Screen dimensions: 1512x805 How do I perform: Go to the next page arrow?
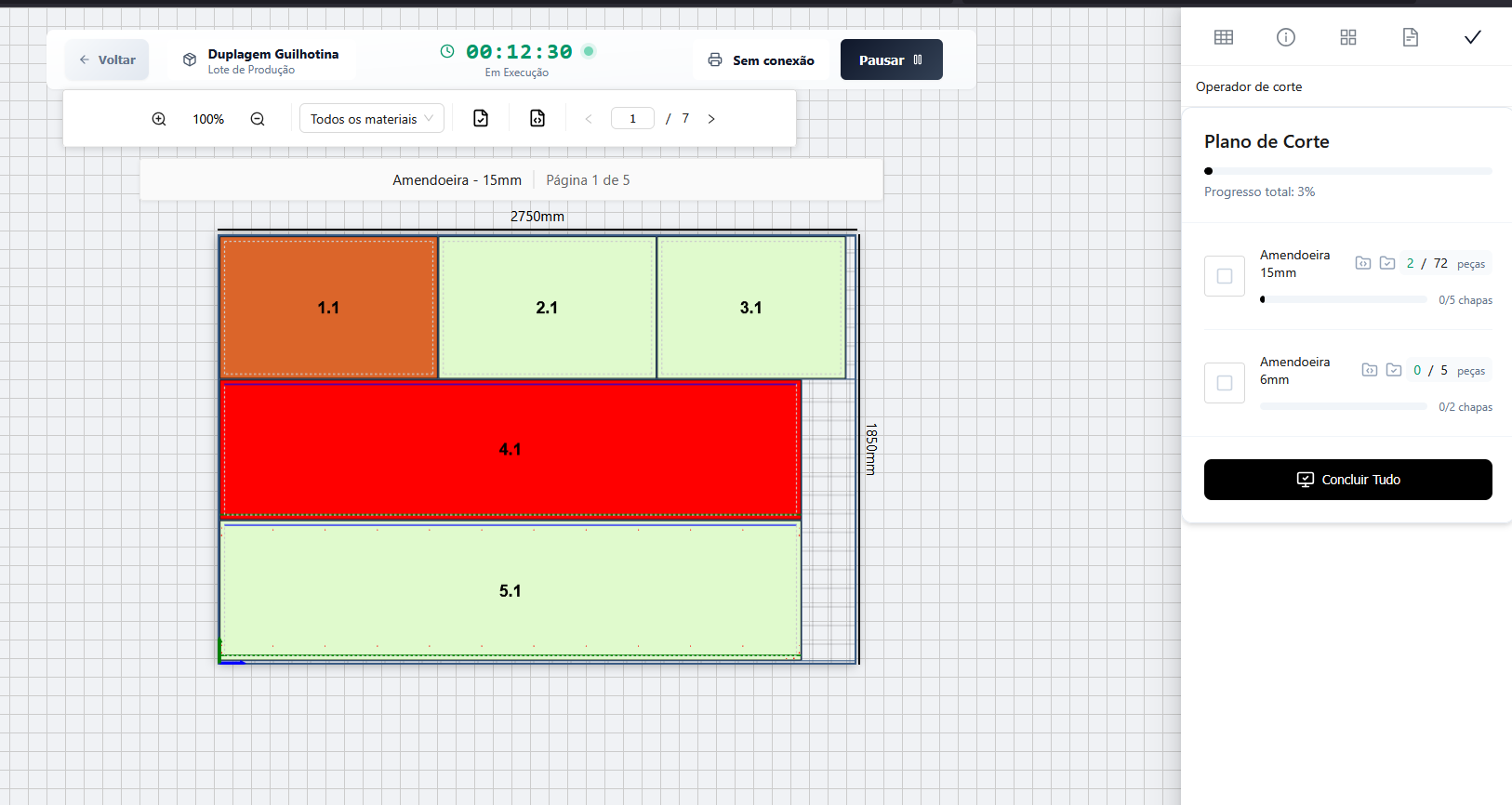point(711,119)
